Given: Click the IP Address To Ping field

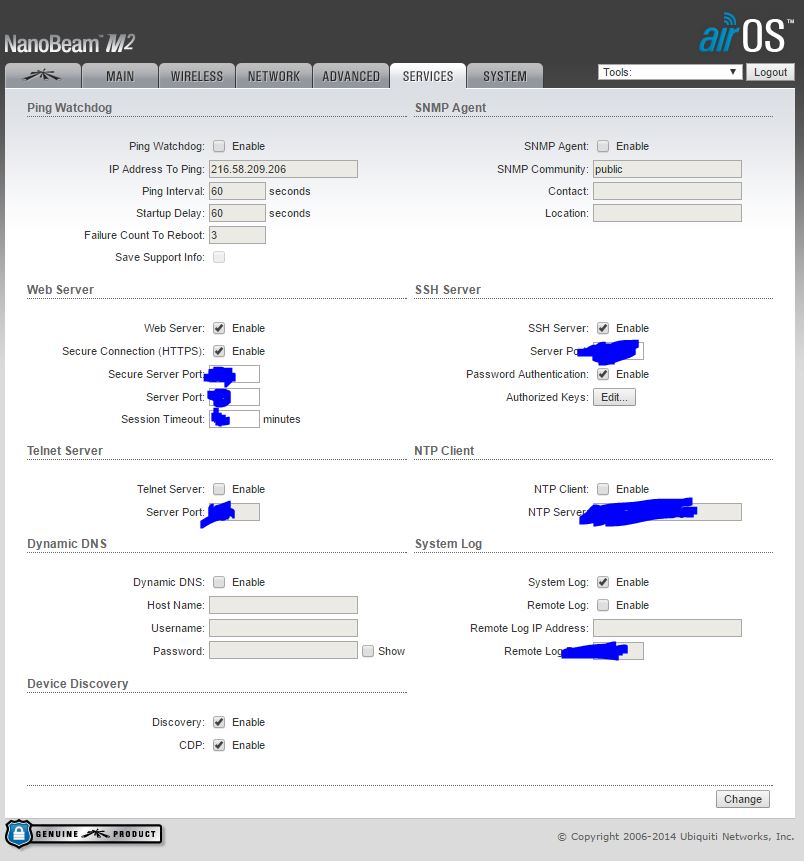Looking at the screenshot, I should coord(283,169).
